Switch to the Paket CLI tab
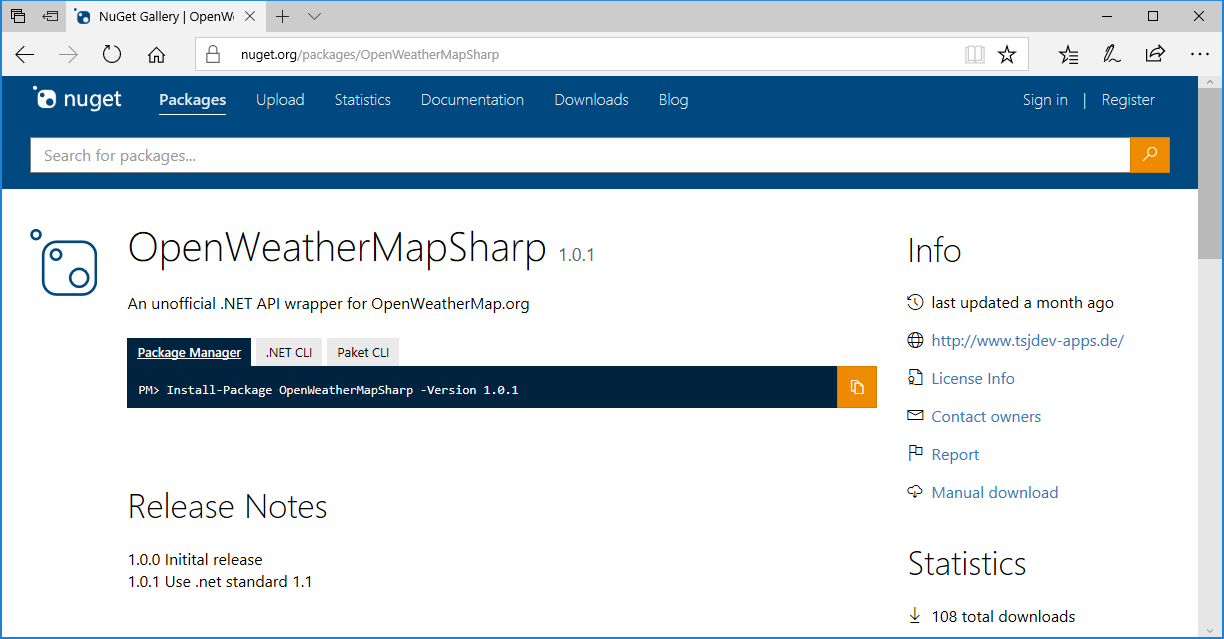This screenshot has height=639, width=1224. pos(363,352)
